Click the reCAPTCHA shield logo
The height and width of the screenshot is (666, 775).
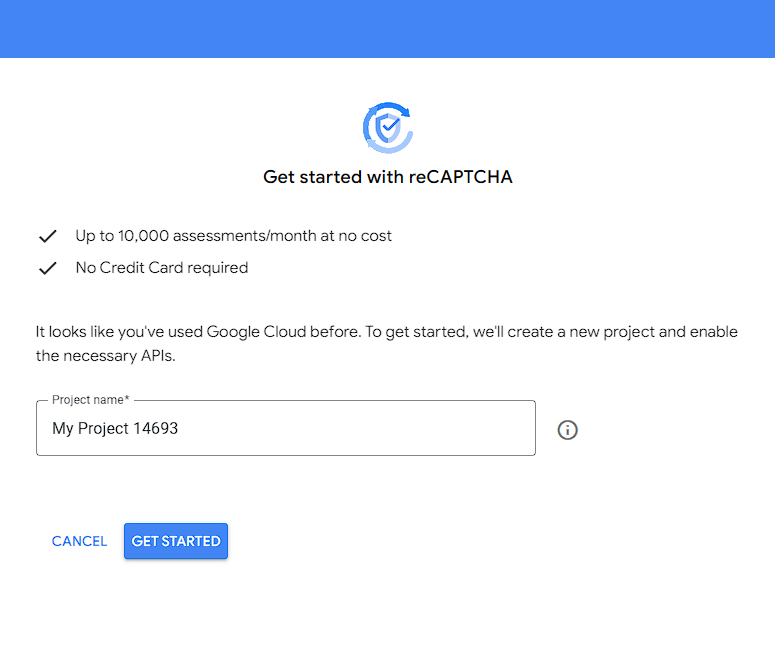(388, 128)
